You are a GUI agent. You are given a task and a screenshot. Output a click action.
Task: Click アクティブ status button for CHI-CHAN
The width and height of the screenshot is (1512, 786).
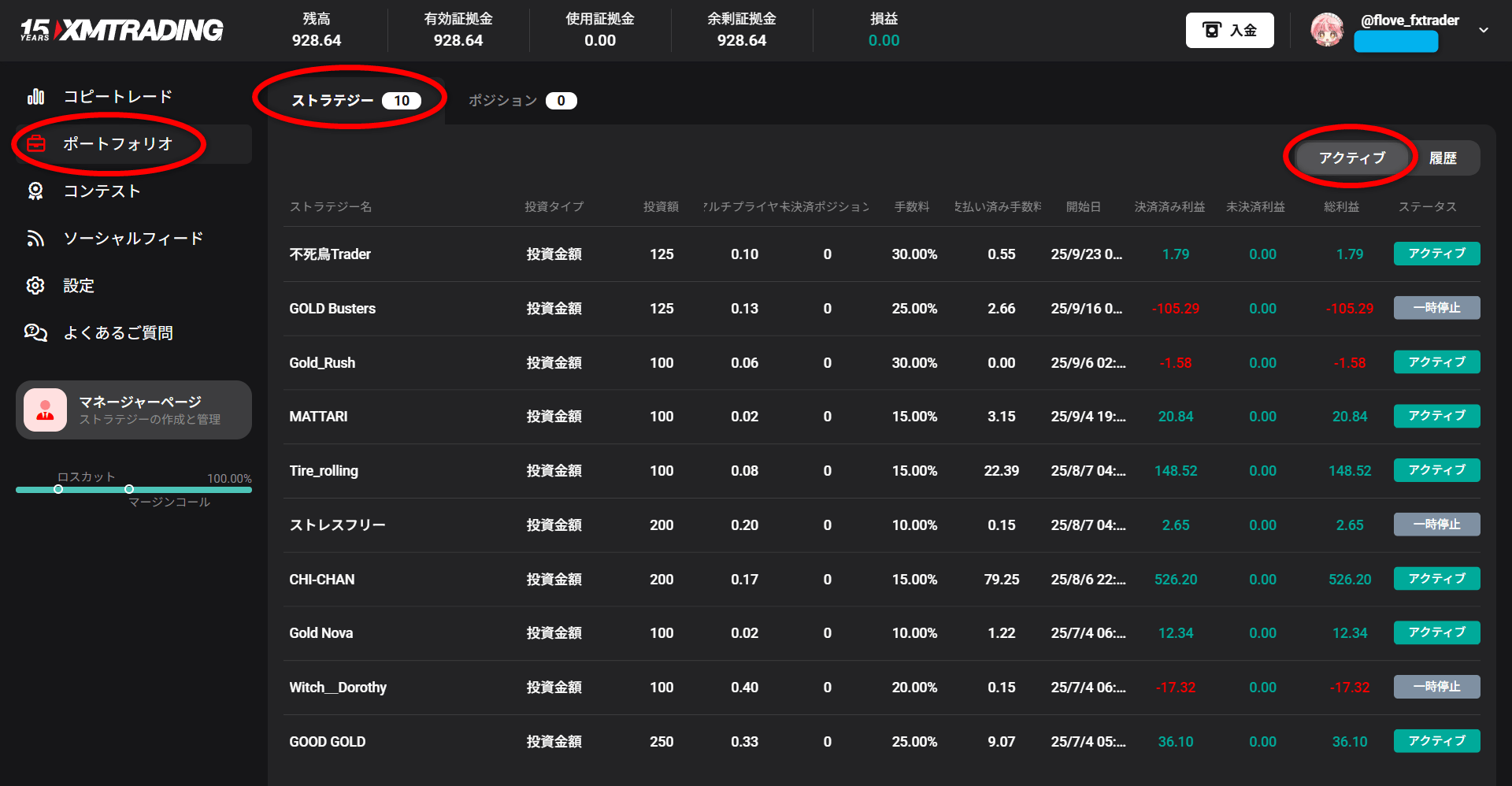point(1436,579)
